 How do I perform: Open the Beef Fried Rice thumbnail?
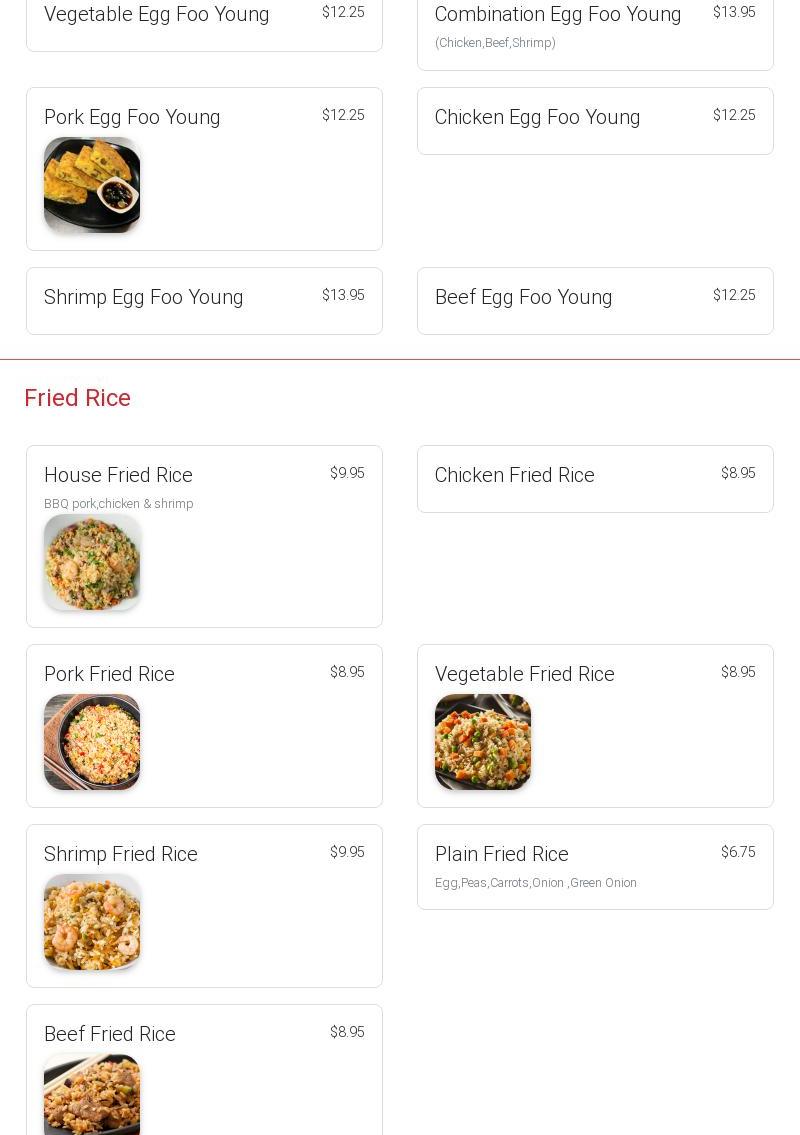[x=92, y=1095]
